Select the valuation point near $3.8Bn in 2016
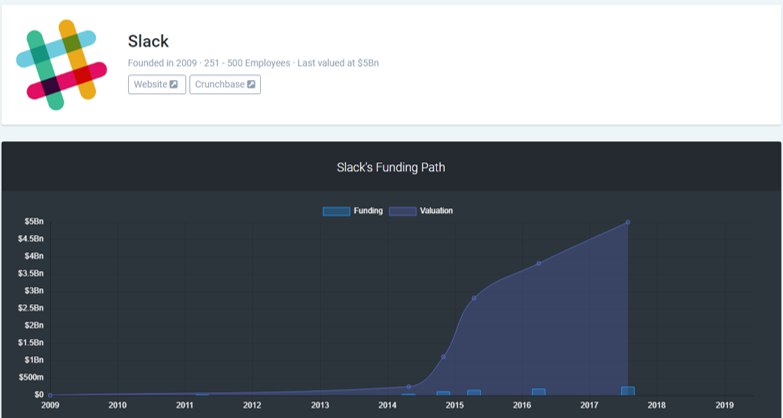 pyautogui.click(x=538, y=263)
